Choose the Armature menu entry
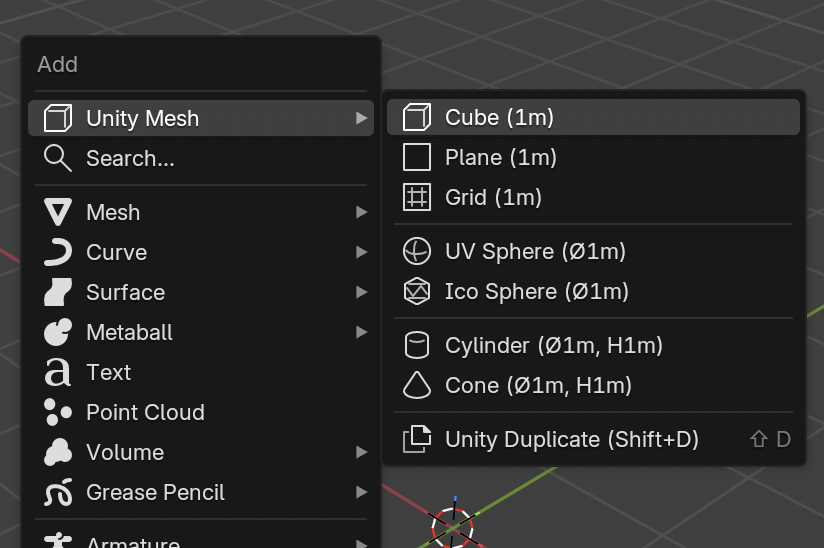Image resolution: width=824 pixels, height=548 pixels. pyautogui.click(x=201, y=538)
